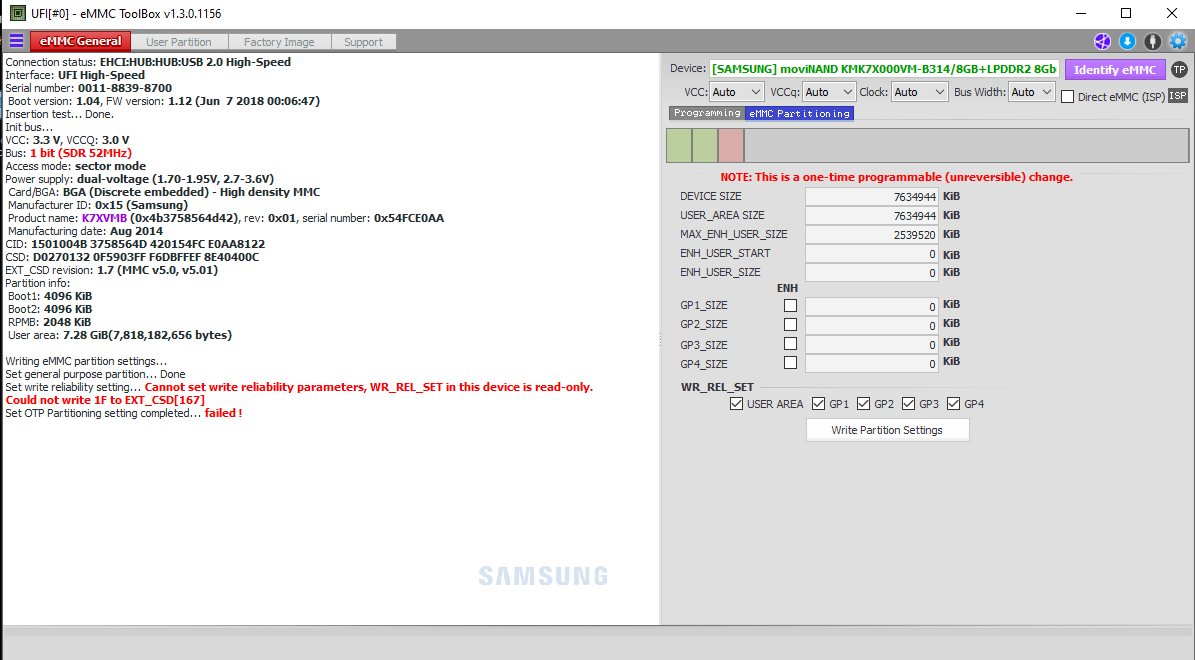Image resolution: width=1195 pixels, height=660 pixels.
Task: Click the DEVICE SIZE value field
Action: click(872, 197)
